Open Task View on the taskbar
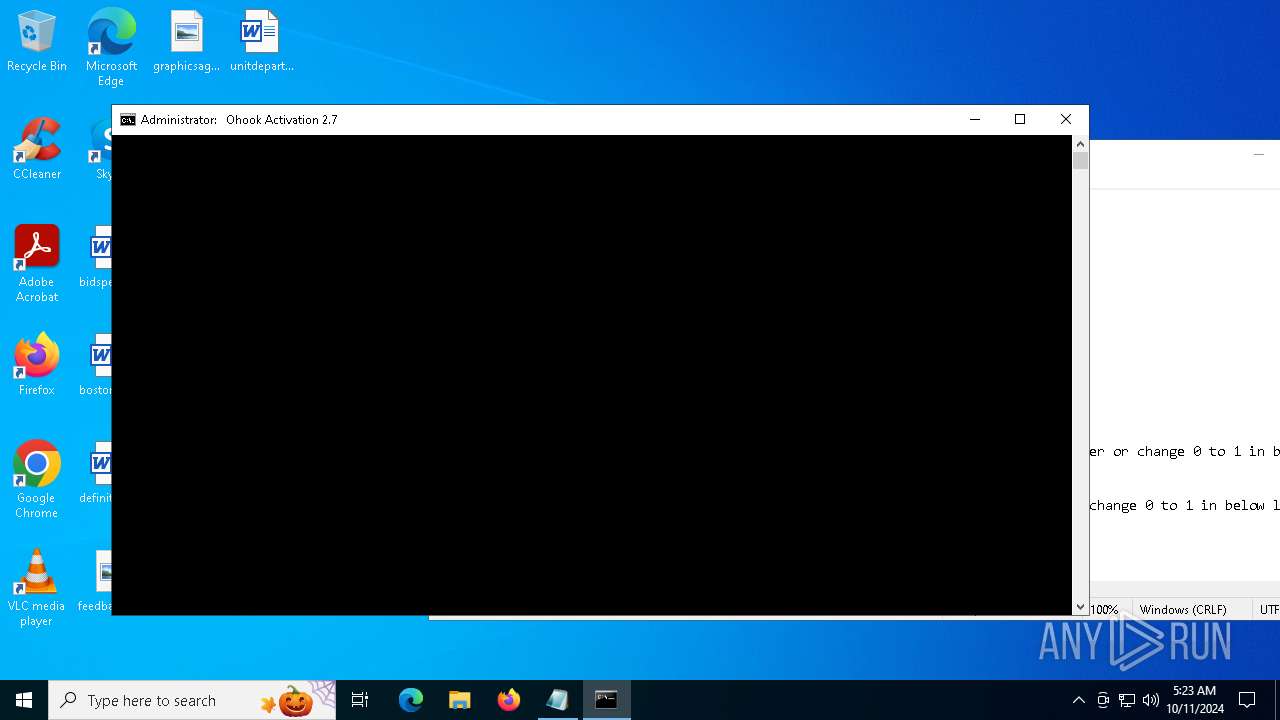Viewport: 1280px width, 720px height. (x=360, y=700)
